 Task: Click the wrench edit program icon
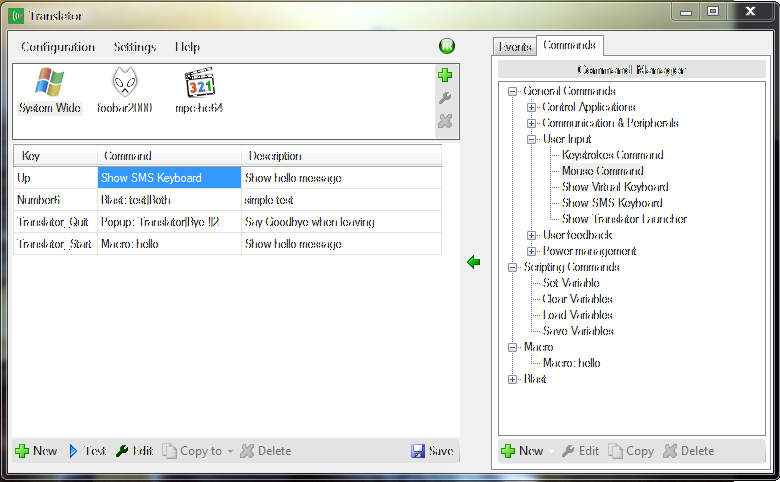click(445, 98)
